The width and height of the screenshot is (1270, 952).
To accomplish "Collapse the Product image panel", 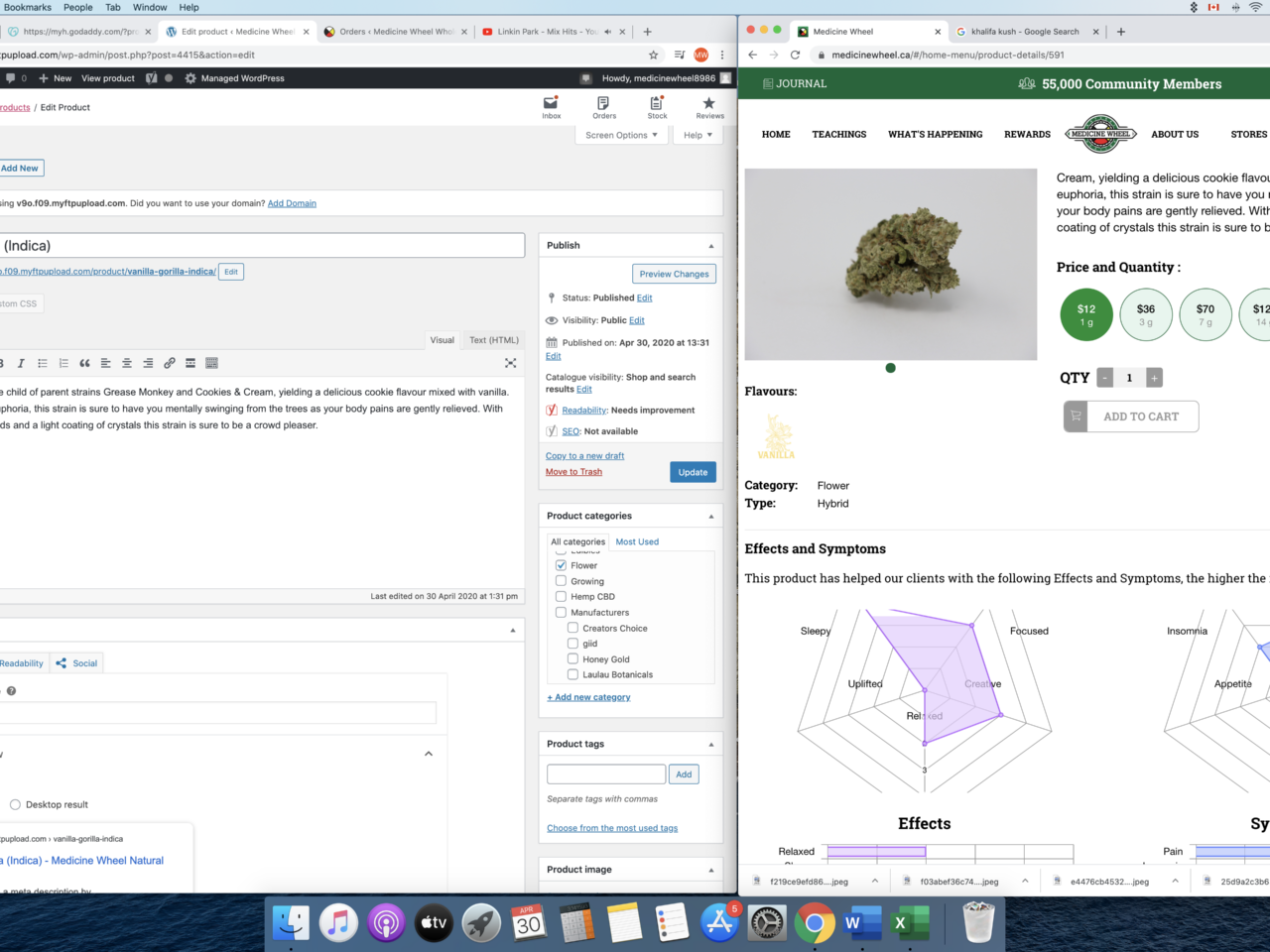I will pos(710,870).
